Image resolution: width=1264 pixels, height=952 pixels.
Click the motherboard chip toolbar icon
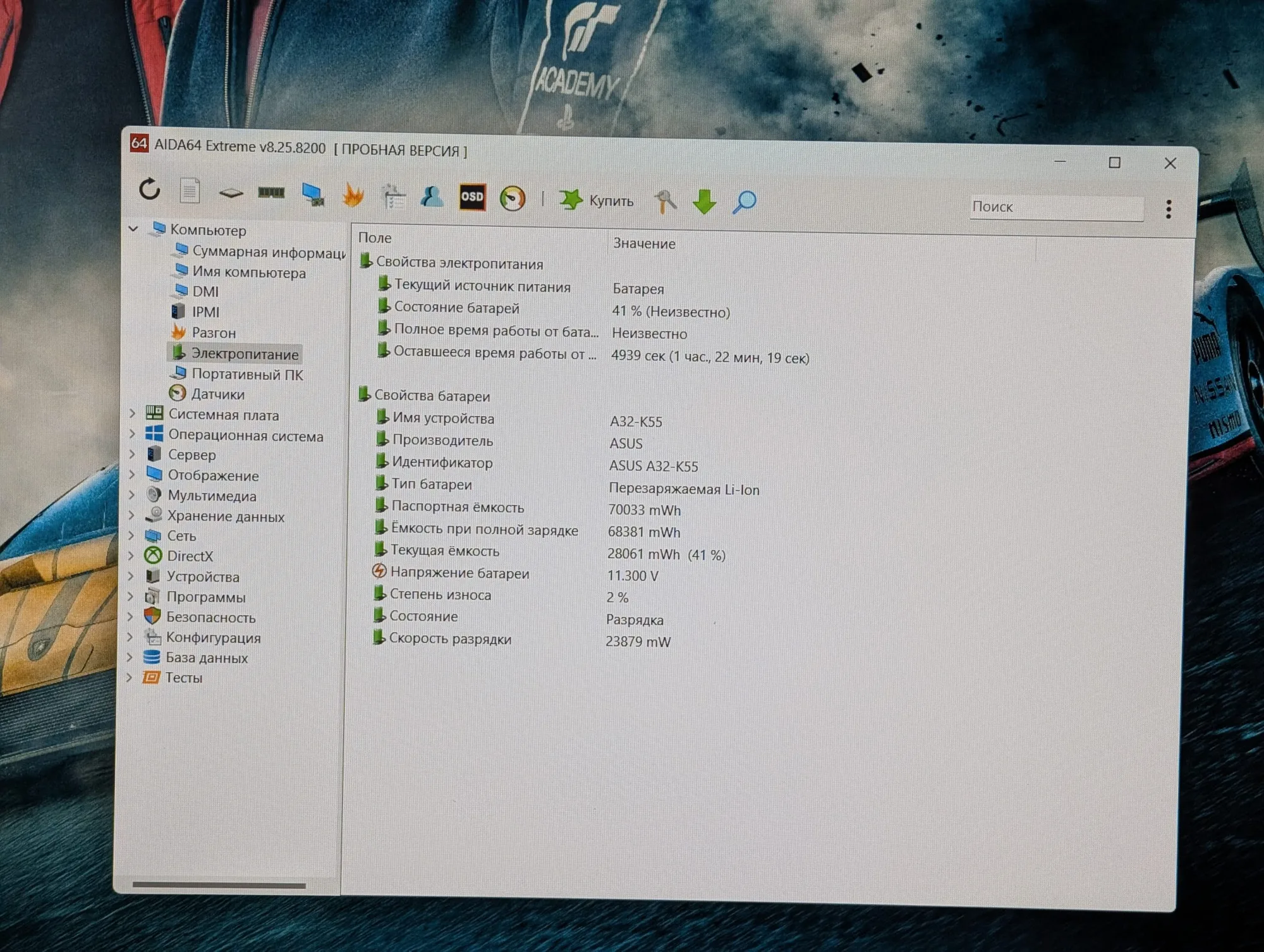231,192
